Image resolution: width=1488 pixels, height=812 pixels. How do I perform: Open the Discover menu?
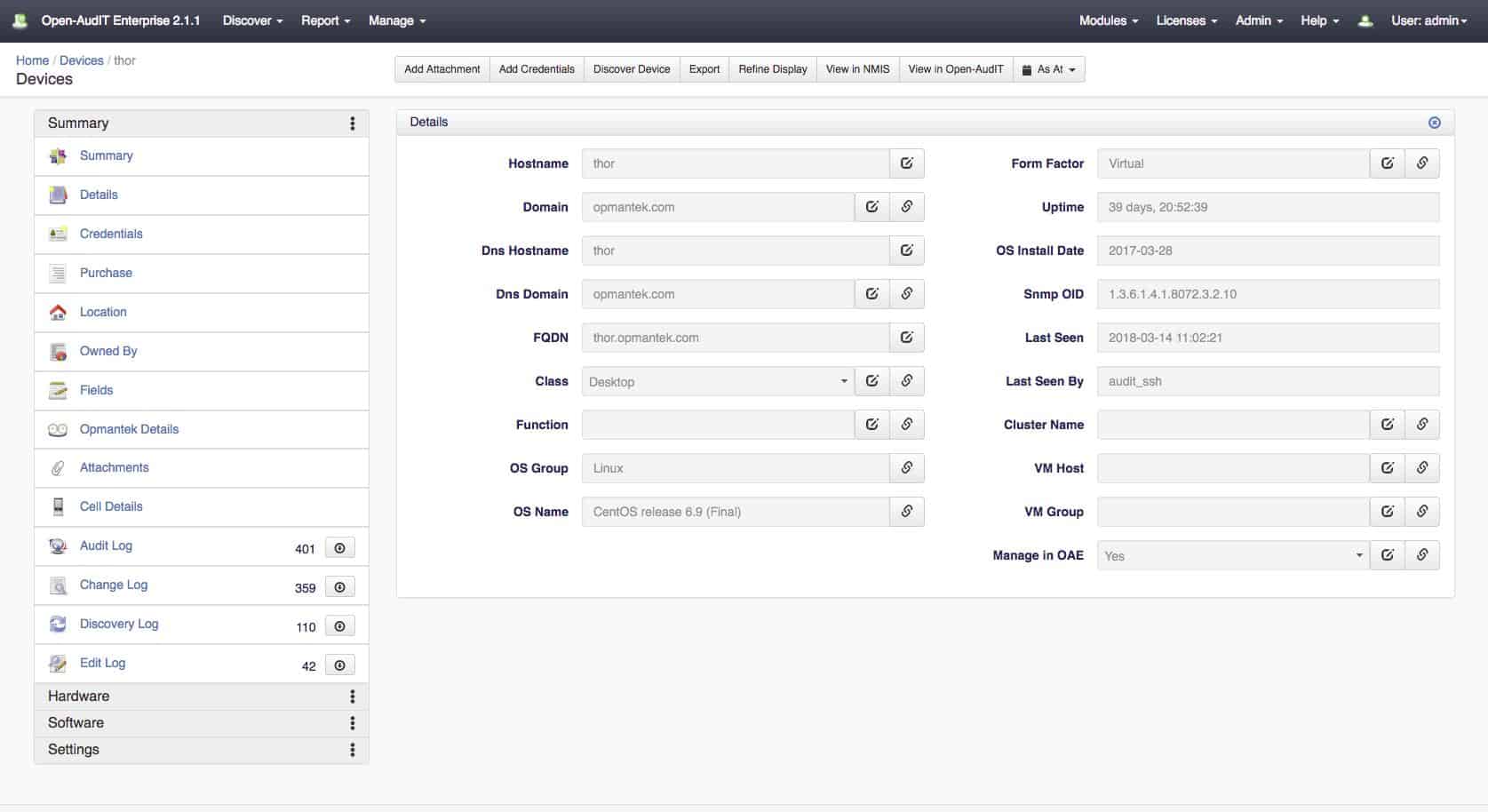[x=252, y=20]
